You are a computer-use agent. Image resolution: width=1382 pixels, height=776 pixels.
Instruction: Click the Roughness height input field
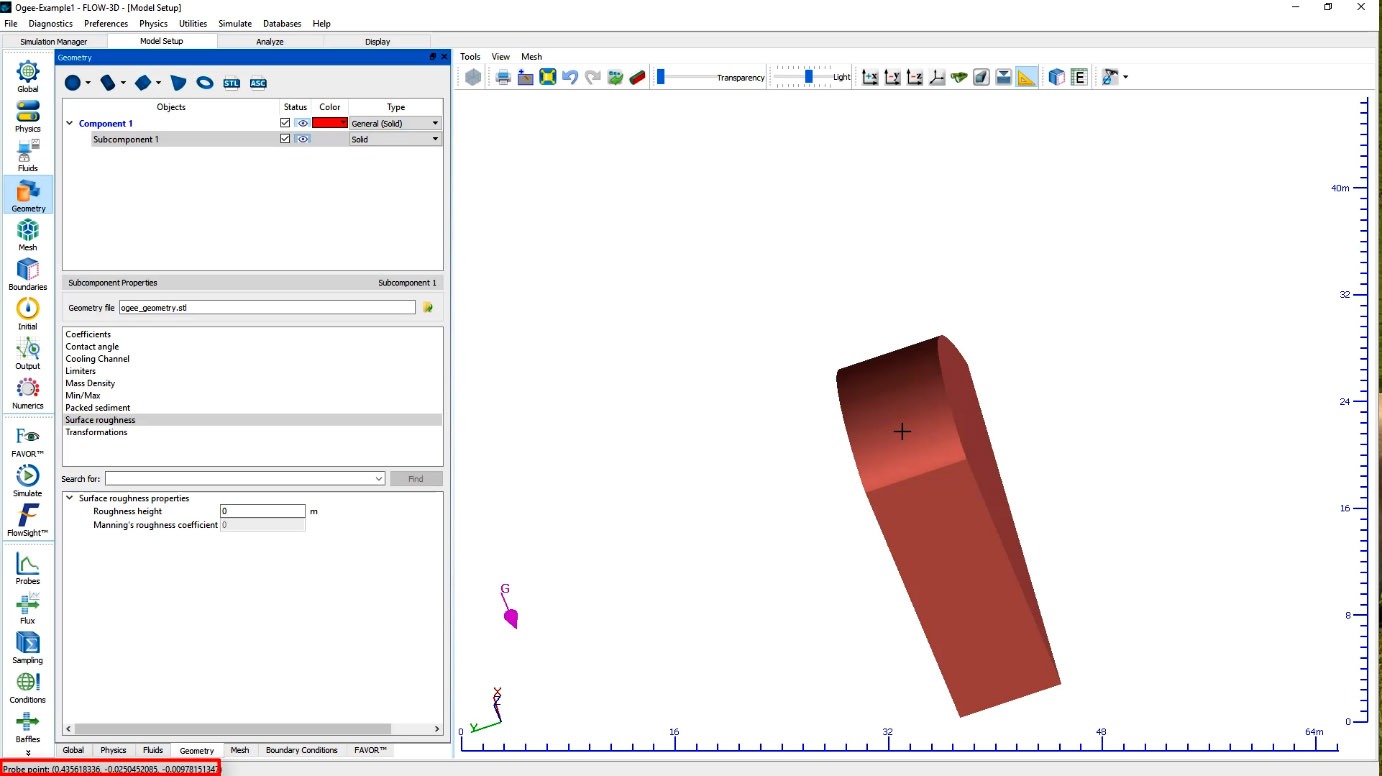click(x=263, y=511)
